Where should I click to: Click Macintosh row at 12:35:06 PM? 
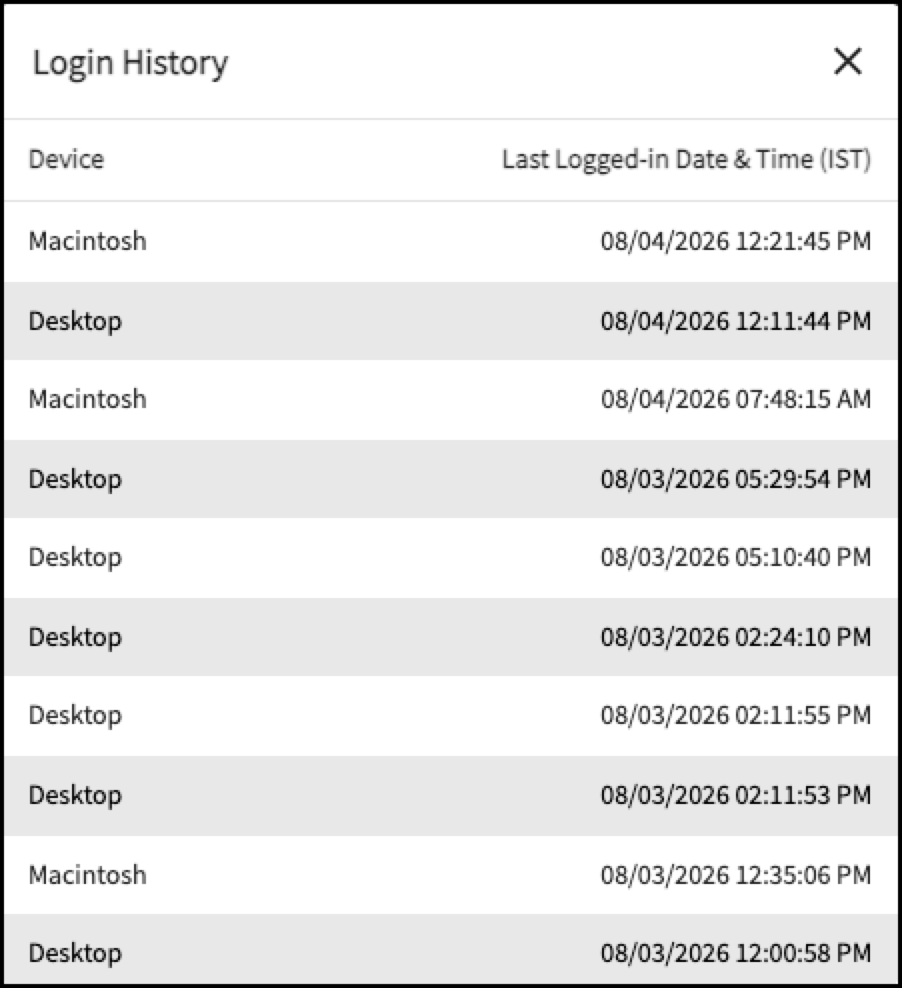pyautogui.click(x=451, y=875)
